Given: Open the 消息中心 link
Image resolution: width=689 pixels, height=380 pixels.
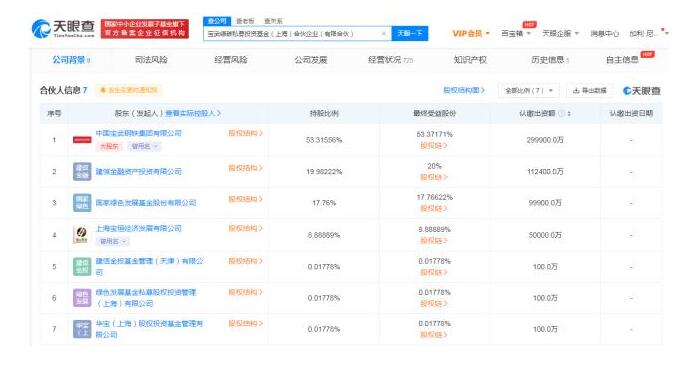Looking at the screenshot, I should click(x=604, y=33).
